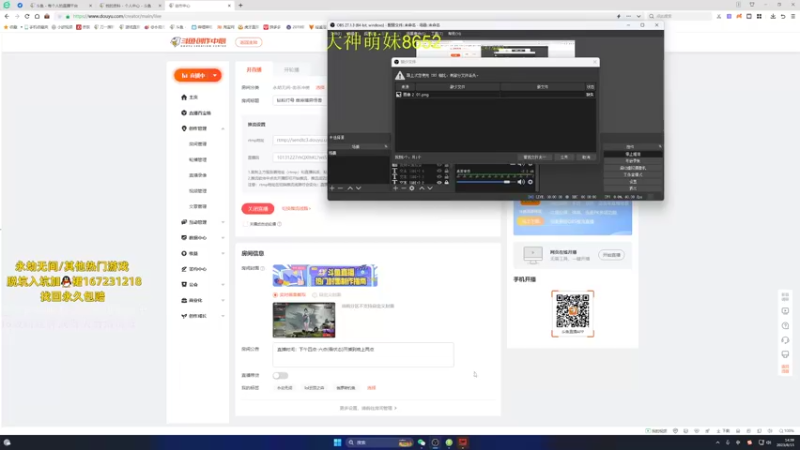This screenshot has height=450, width=800.
Task: Expand the 公会 sidebar group chevron
Action: tap(223, 285)
